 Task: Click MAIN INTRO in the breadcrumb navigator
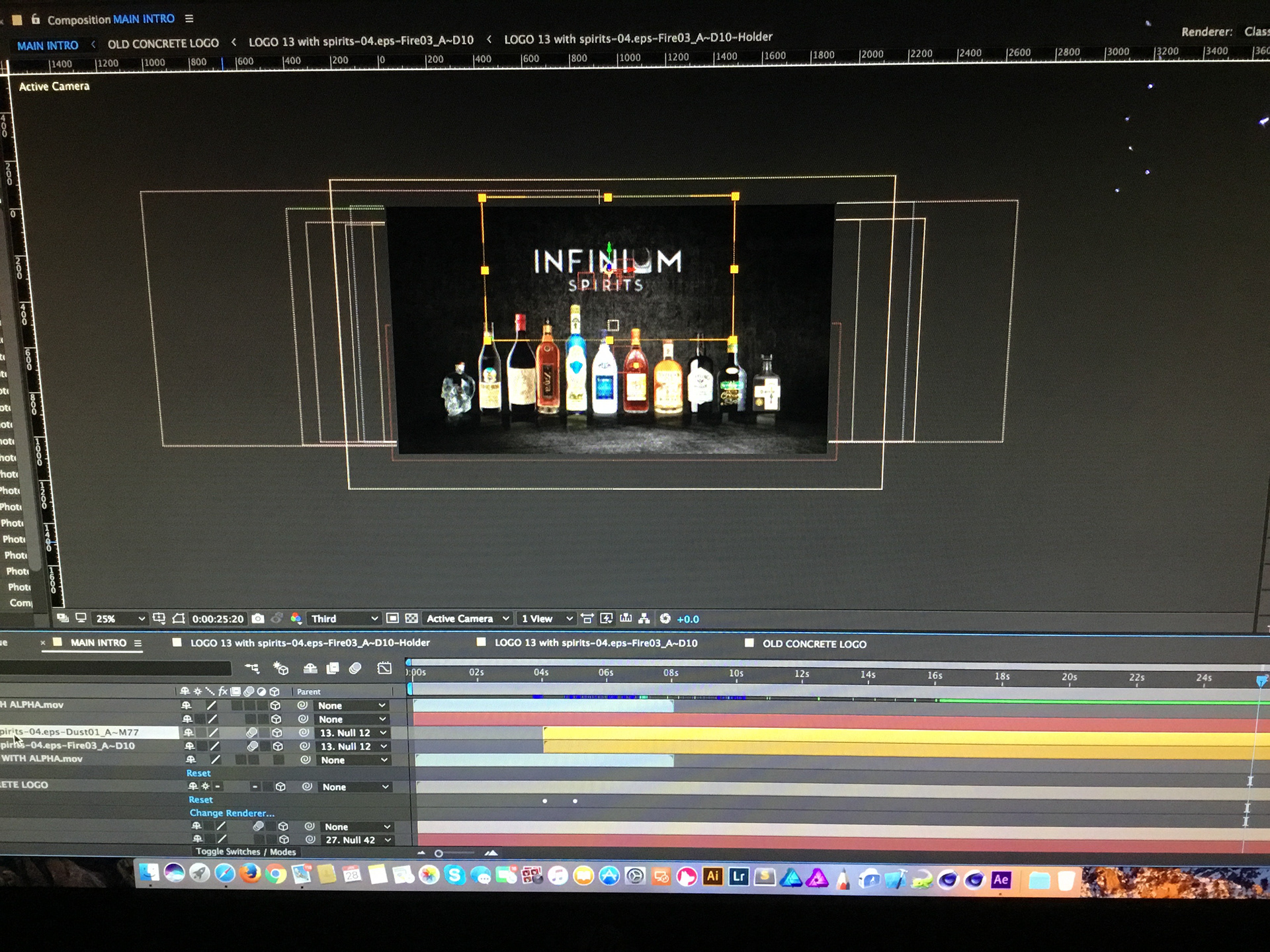[48, 46]
